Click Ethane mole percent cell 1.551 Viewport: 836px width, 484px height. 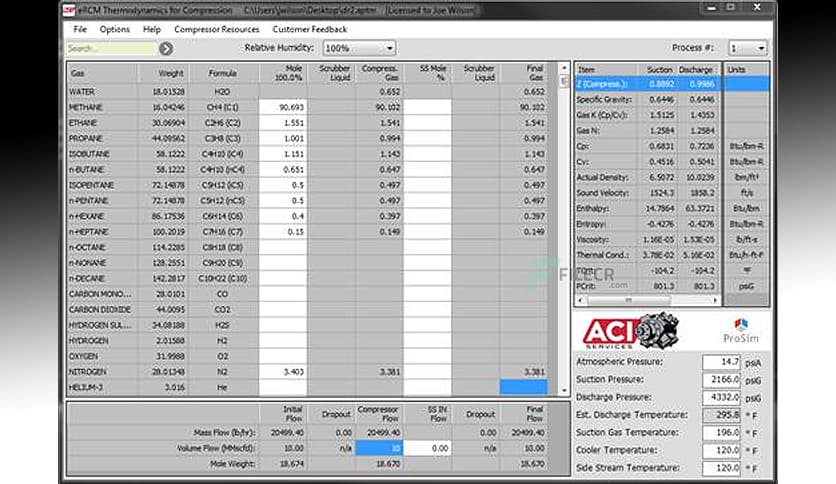(x=283, y=123)
